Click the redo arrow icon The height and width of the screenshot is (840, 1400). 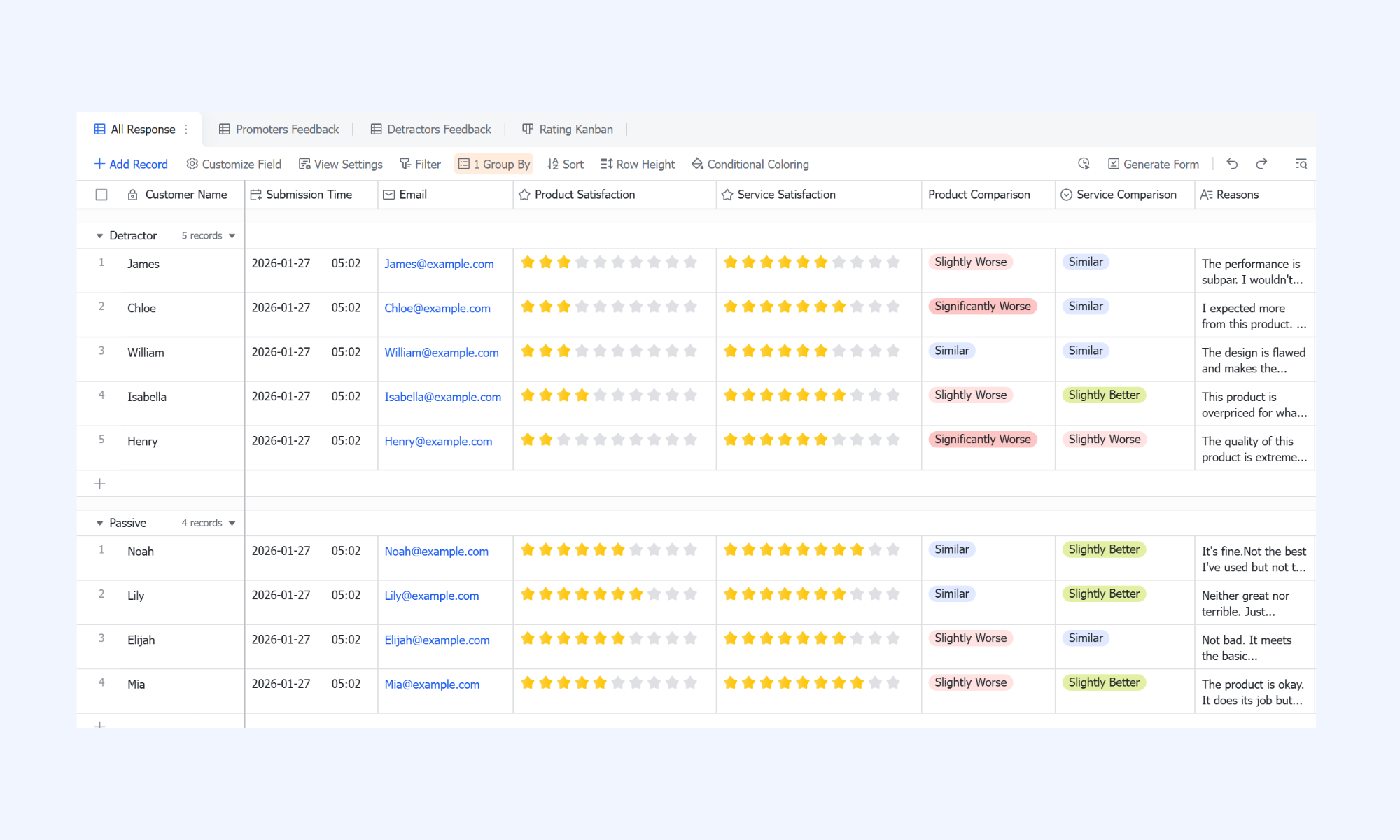pyautogui.click(x=1261, y=164)
